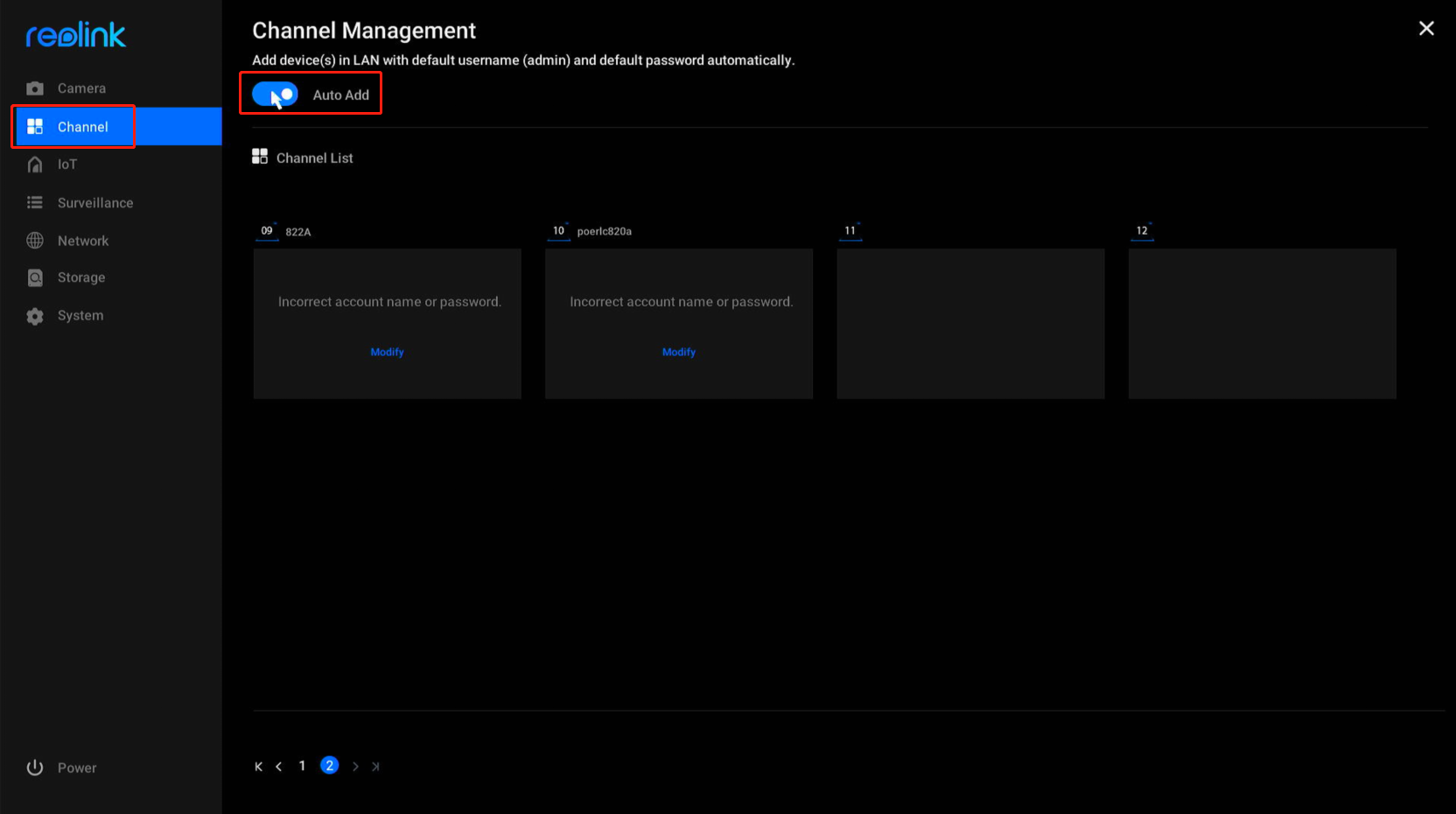The height and width of the screenshot is (814, 1456).
Task: Click the channel number 12 label
Action: [x=1142, y=231]
